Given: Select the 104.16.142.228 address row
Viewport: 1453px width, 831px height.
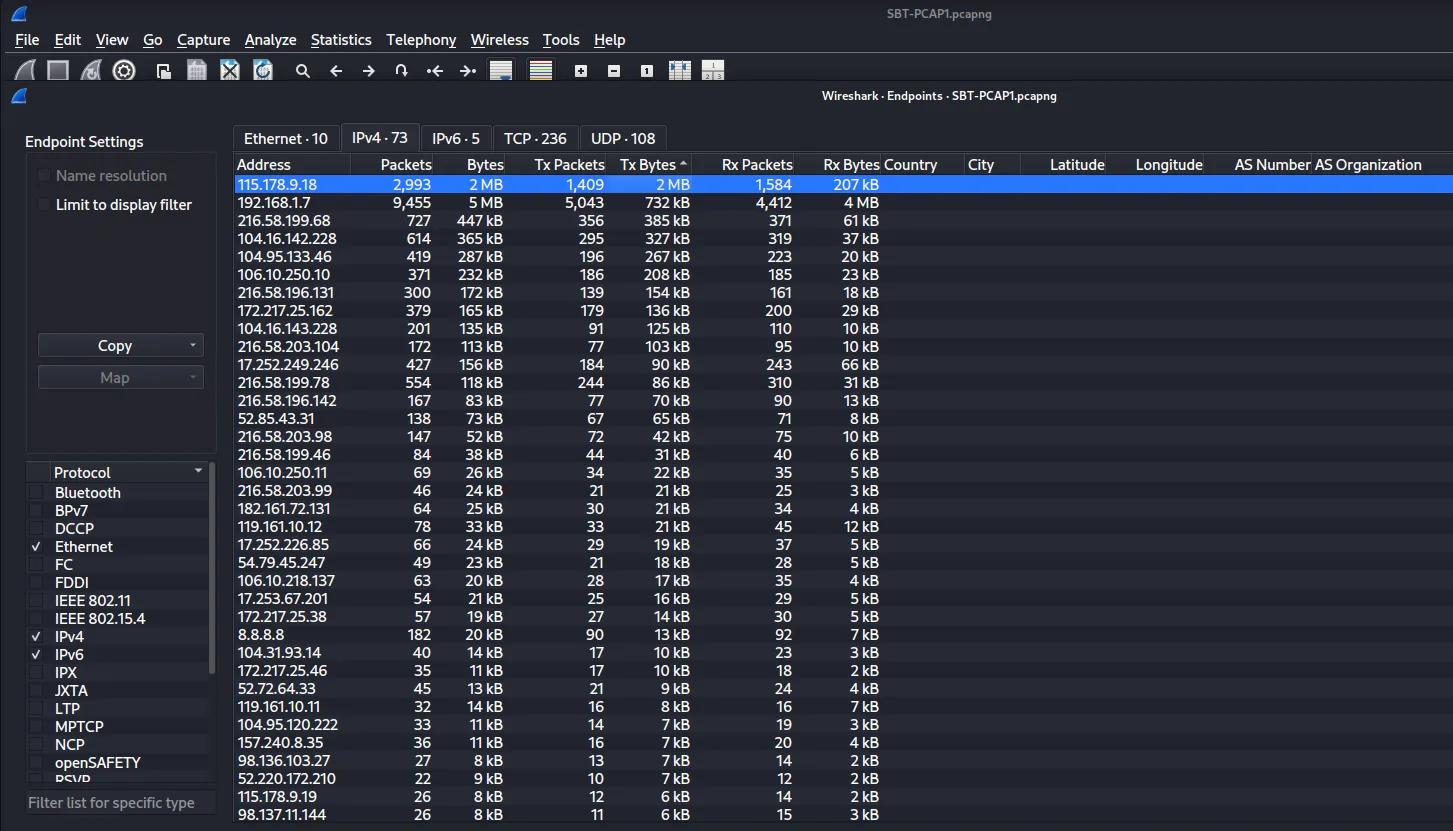Looking at the screenshot, I should click(843, 239).
